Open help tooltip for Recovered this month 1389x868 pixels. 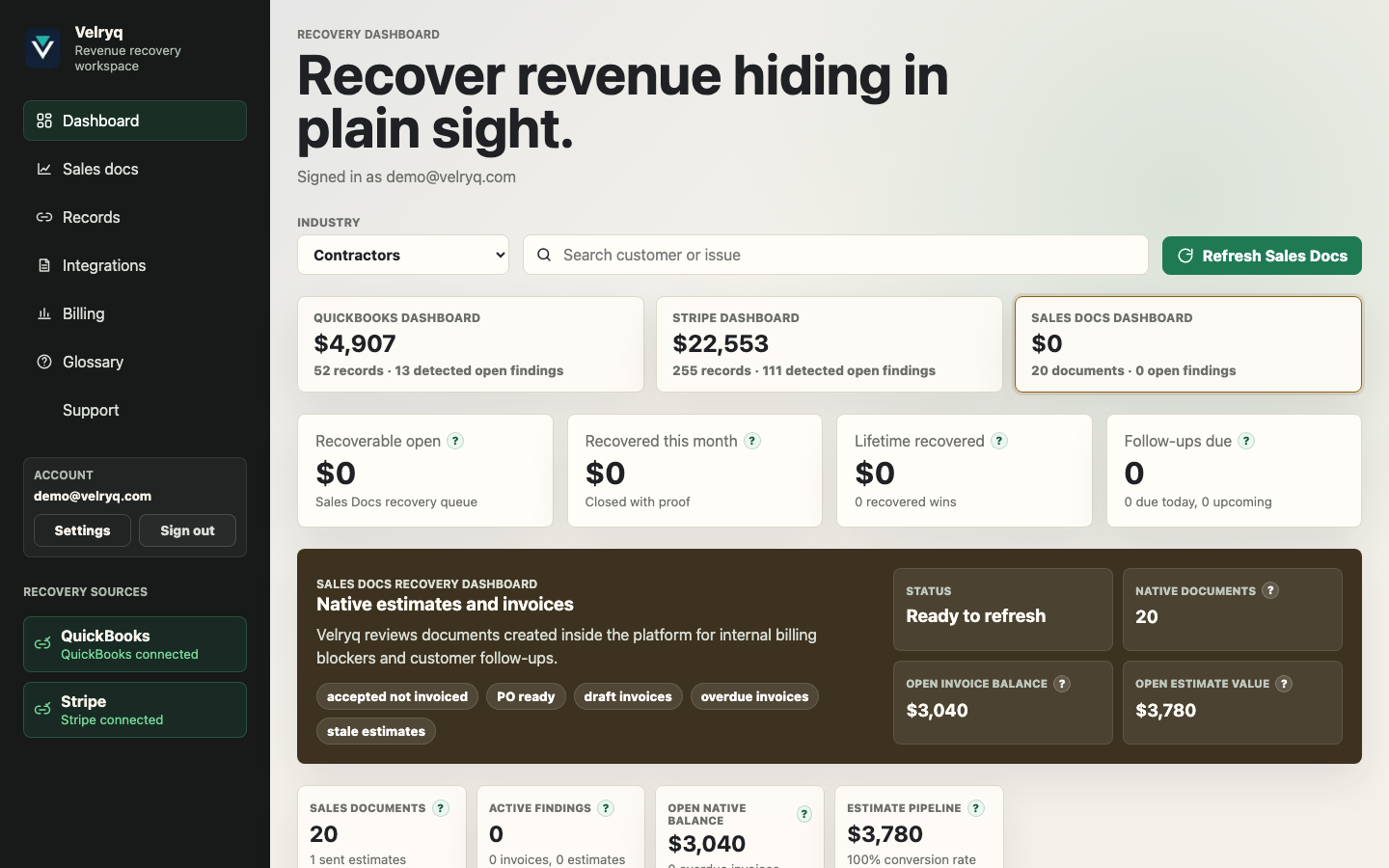point(752,441)
